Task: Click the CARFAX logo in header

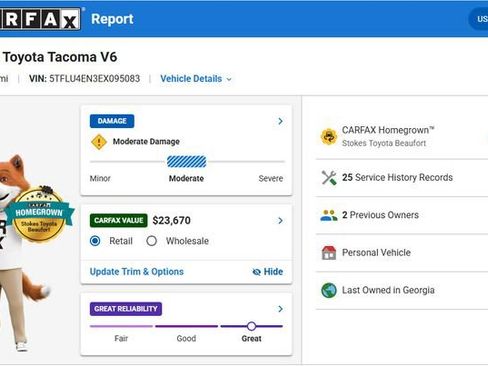Action: click(x=40, y=19)
